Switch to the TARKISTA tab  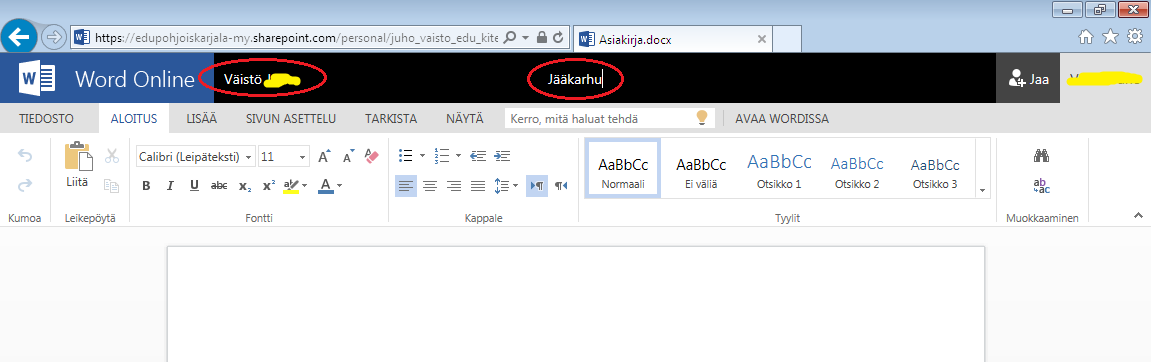(391, 118)
